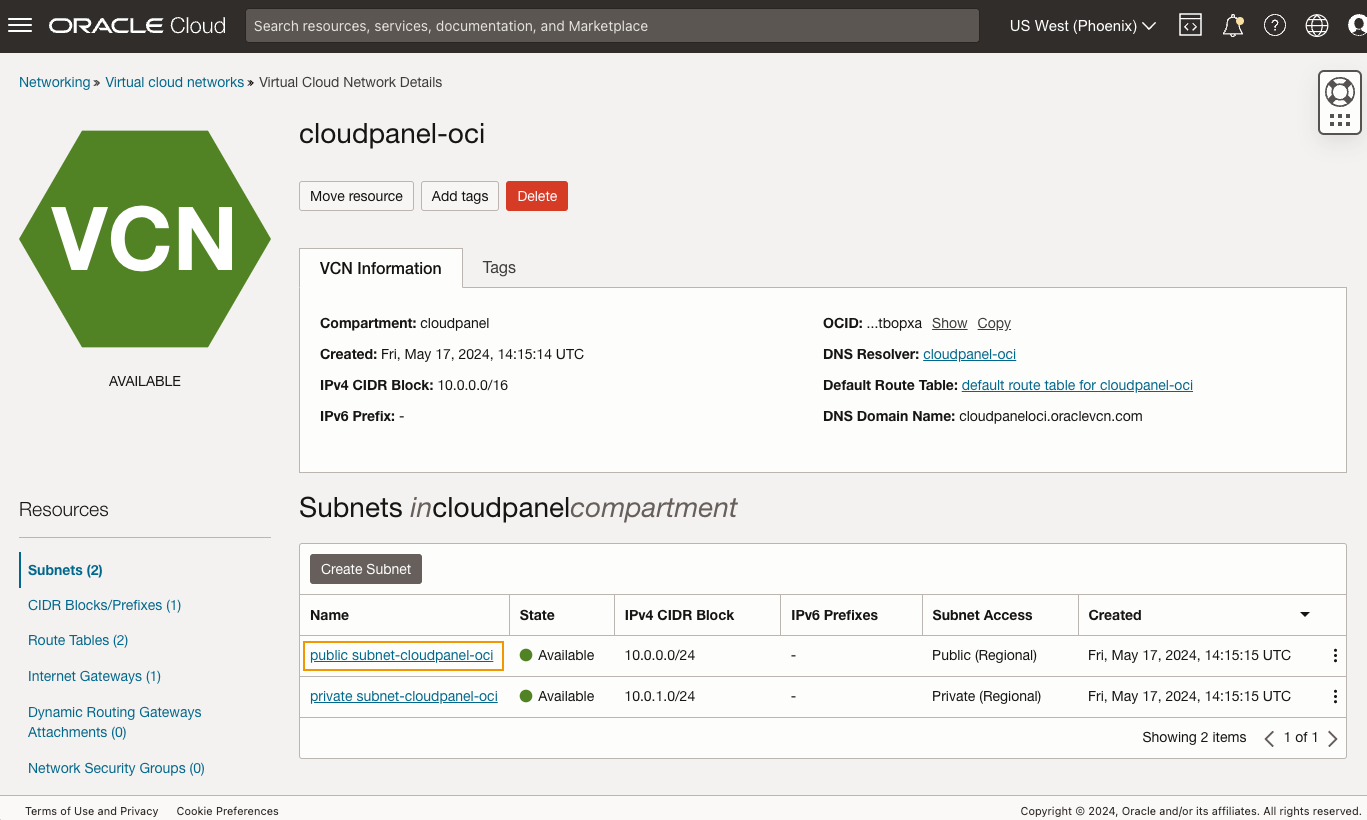Open the help question mark menu
Screen dimensions: 1367x820
click(x=1275, y=26)
